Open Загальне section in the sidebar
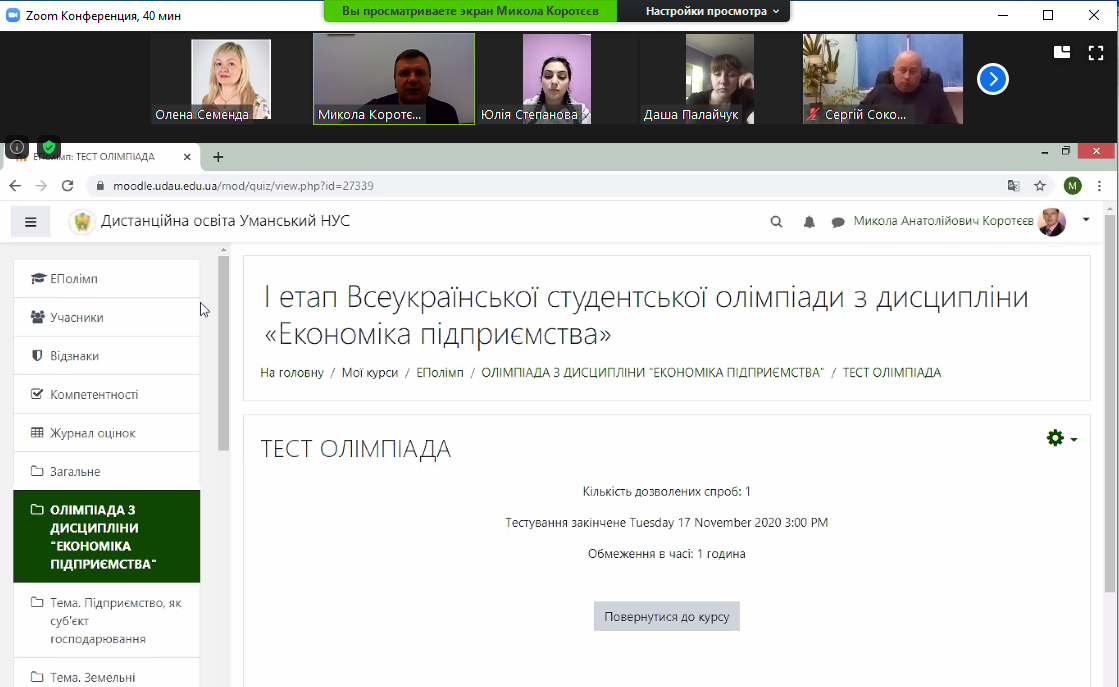 coord(106,472)
